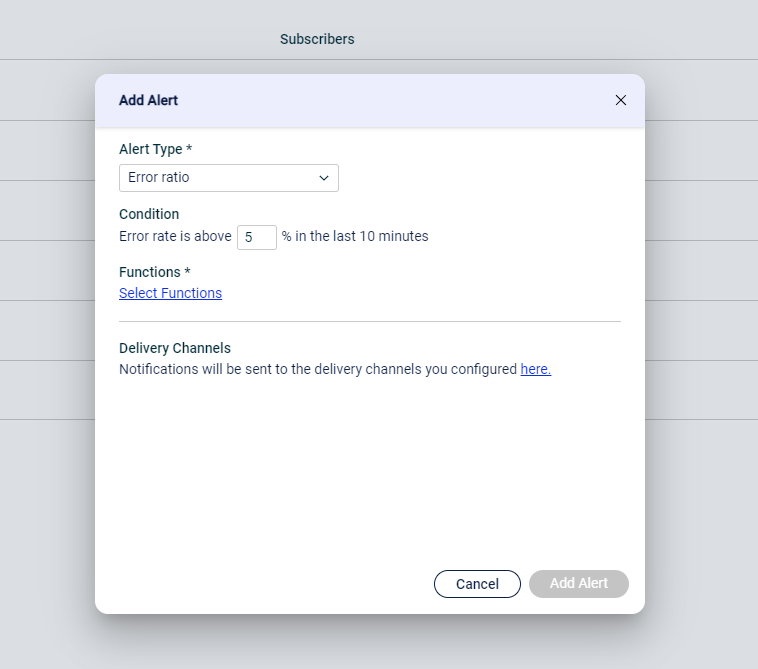Click the Add Alert dialog title
The image size is (758, 669).
(x=148, y=100)
